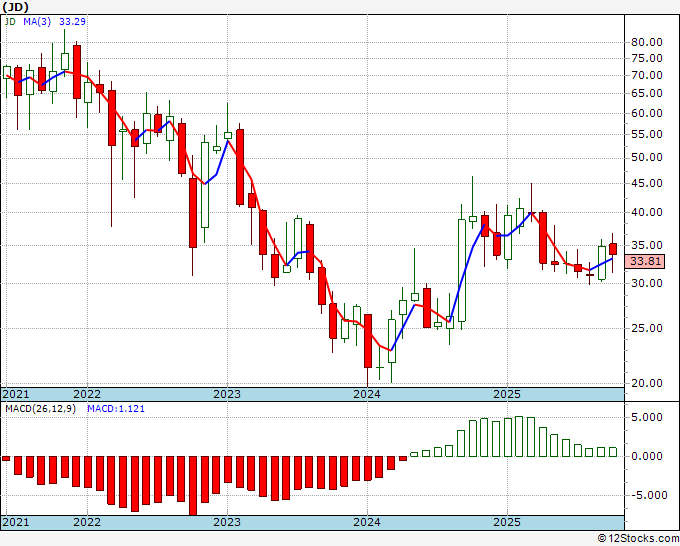The image size is (680, 546).
Task: Click the large green candle in late 2024
Action: point(462,270)
